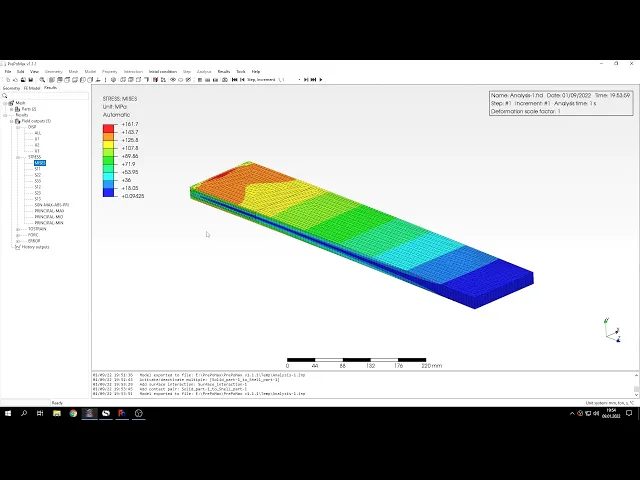The image size is (640, 480).
Task: Collapse the DISP field output node
Action: pos(18,127)
